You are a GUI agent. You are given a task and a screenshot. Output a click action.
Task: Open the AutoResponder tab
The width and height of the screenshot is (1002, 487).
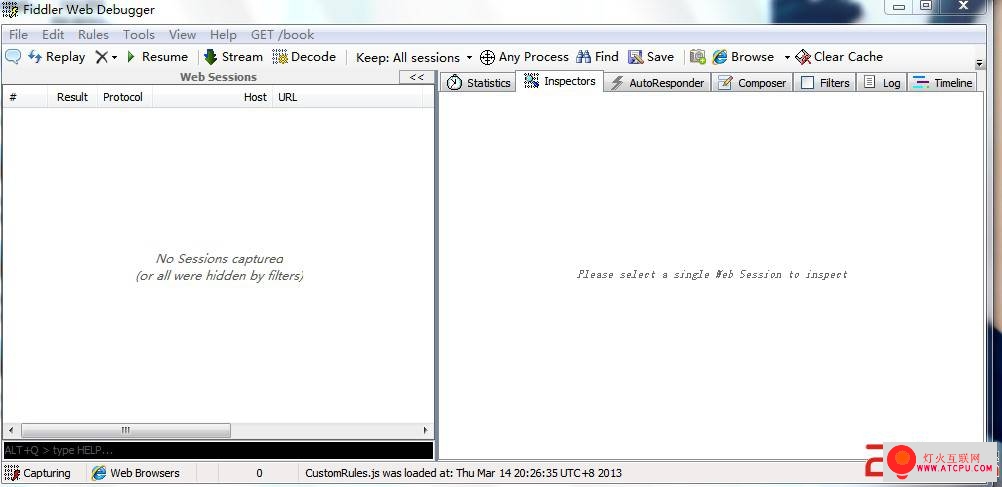coord(657,82)
